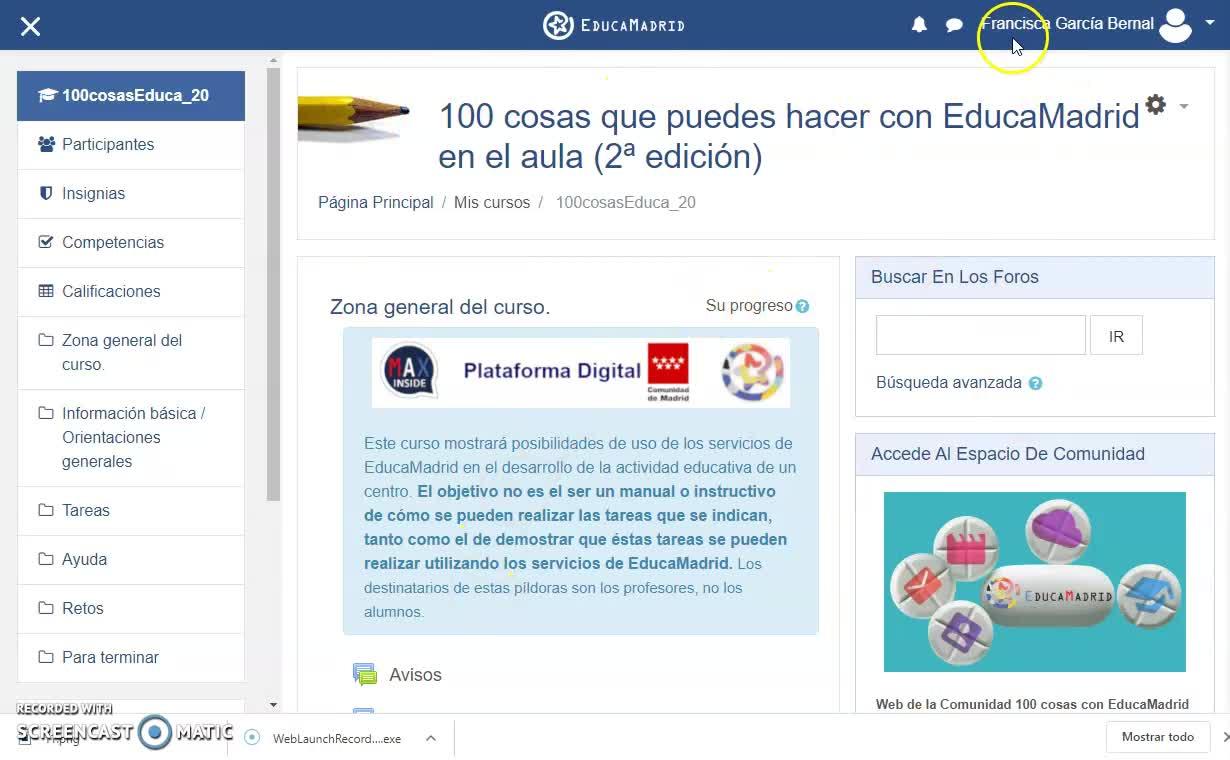Open Participantes in the sidebar

click(131, 145)
